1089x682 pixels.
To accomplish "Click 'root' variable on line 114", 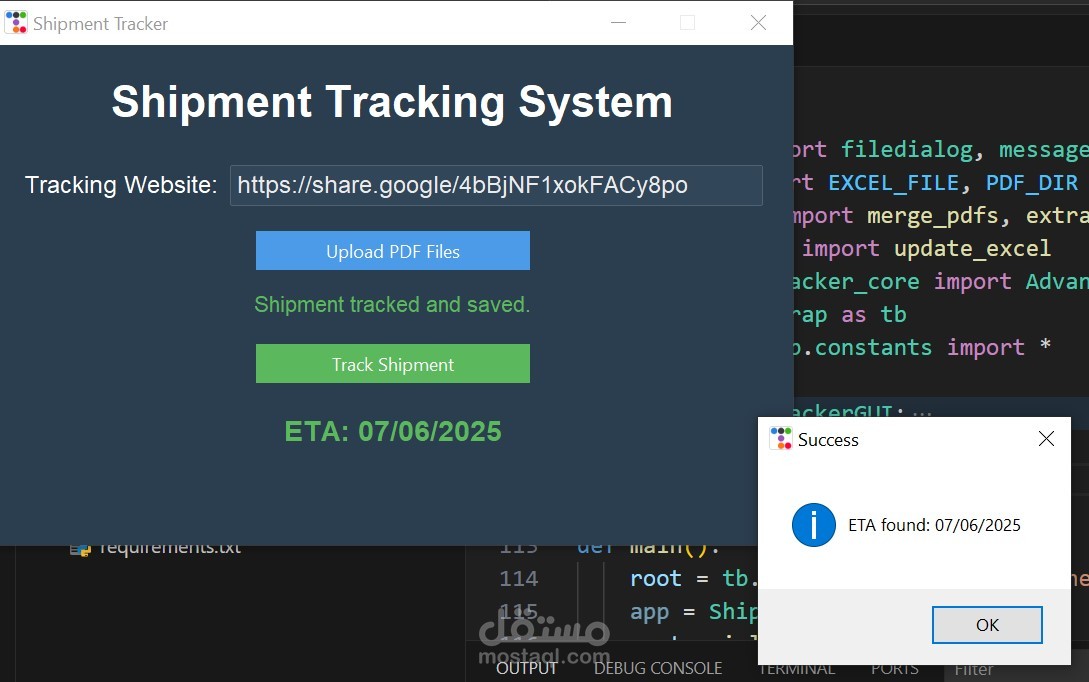I will tap(656, 579).
